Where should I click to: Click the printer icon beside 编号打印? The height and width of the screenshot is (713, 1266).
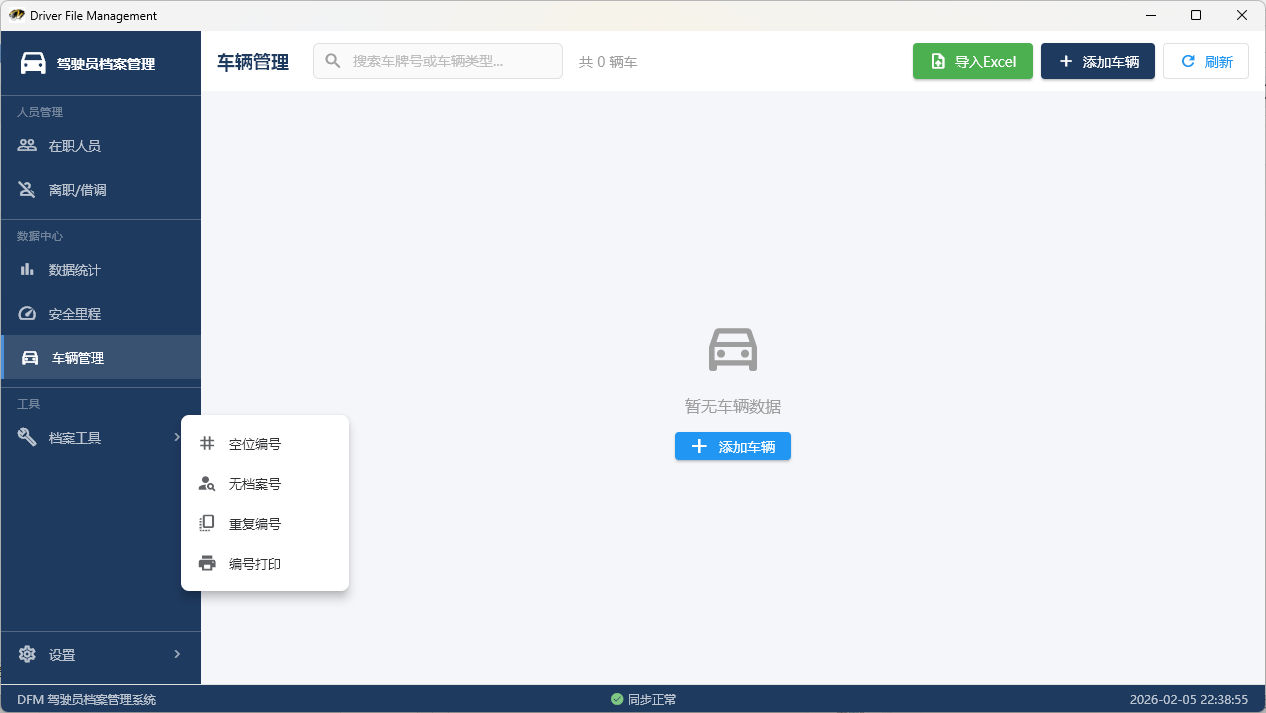207,564
